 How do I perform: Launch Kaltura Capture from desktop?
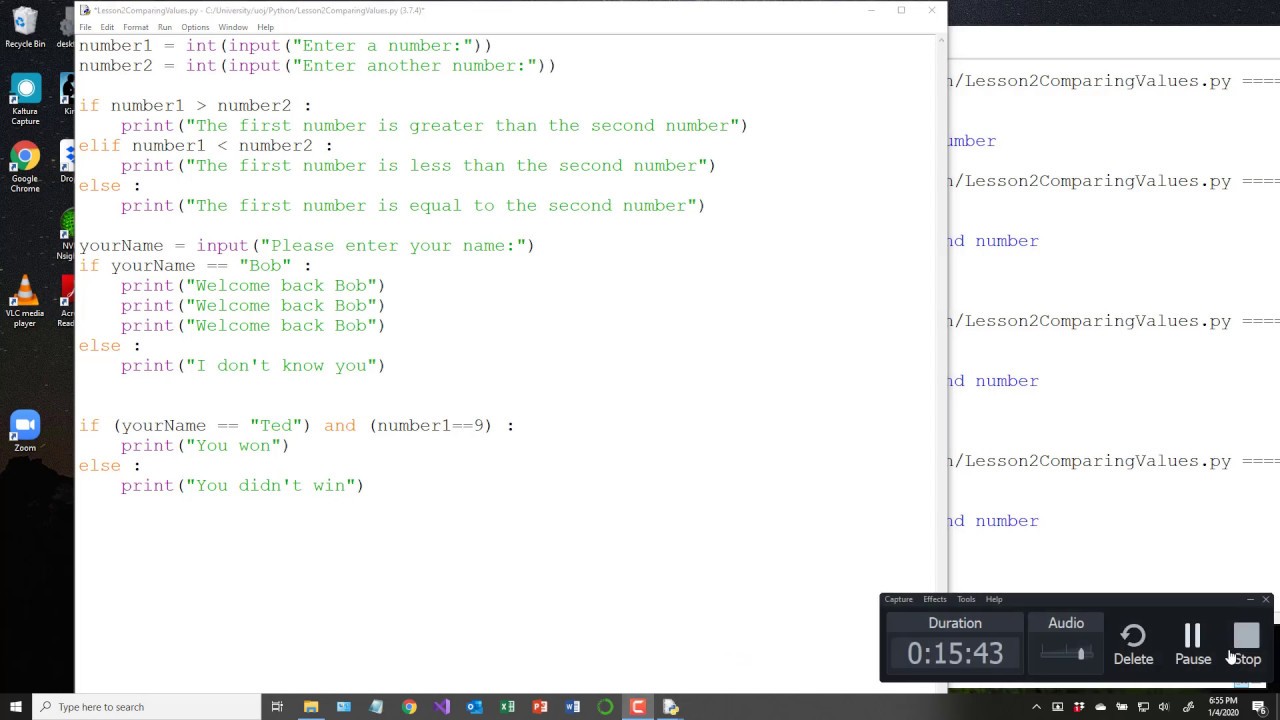25,100
